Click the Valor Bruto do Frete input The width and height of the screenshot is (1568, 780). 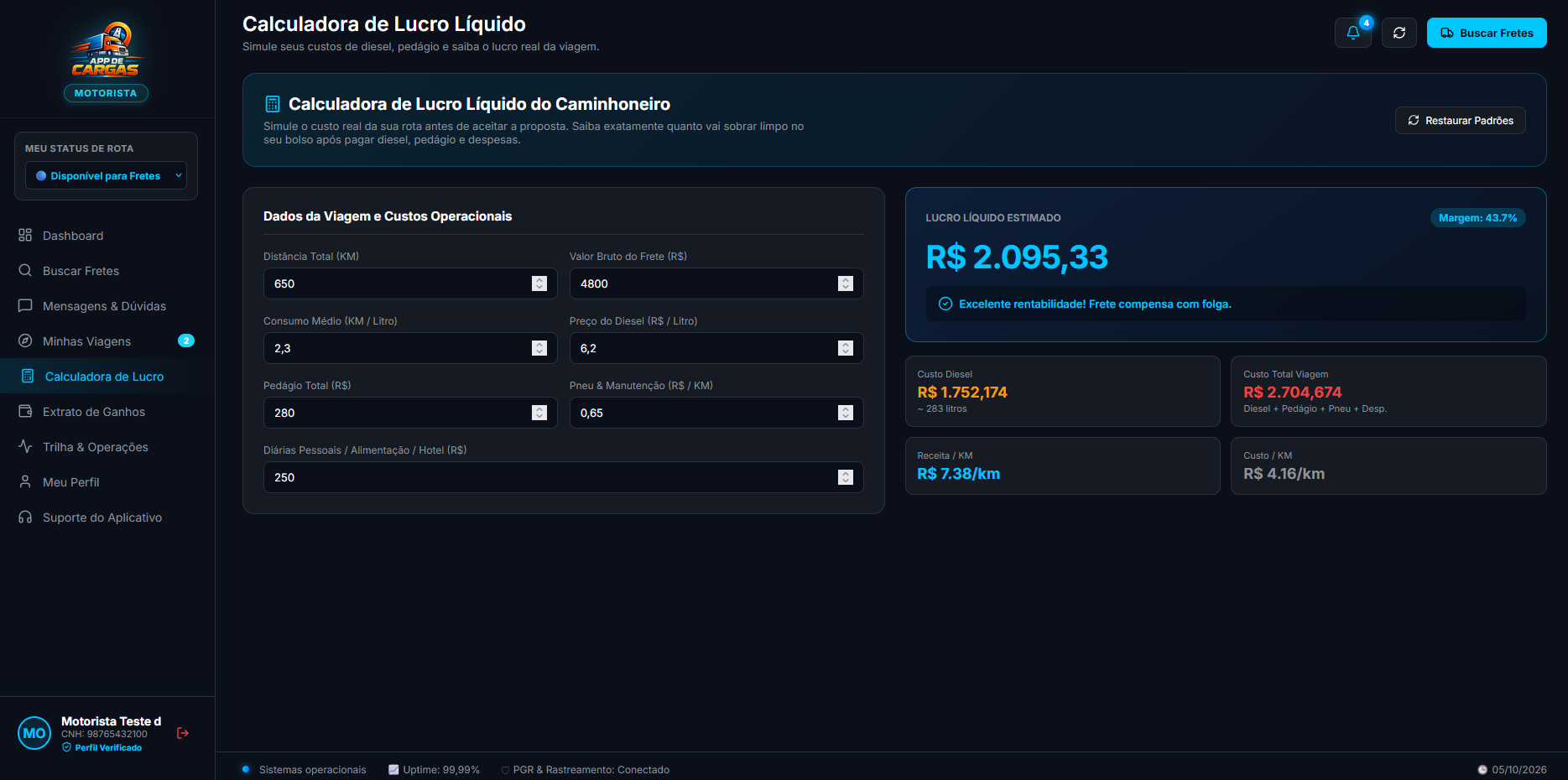pyautogui.click(x=716, y=283)
